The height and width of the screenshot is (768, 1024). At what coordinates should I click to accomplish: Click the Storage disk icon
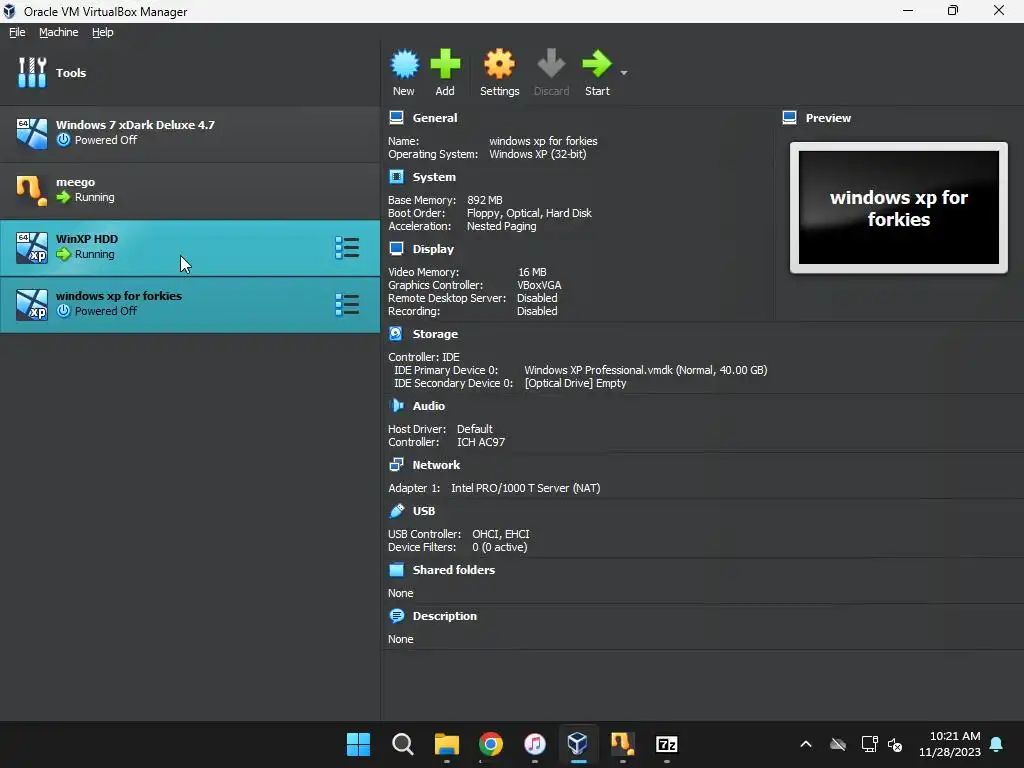[396, 334]
